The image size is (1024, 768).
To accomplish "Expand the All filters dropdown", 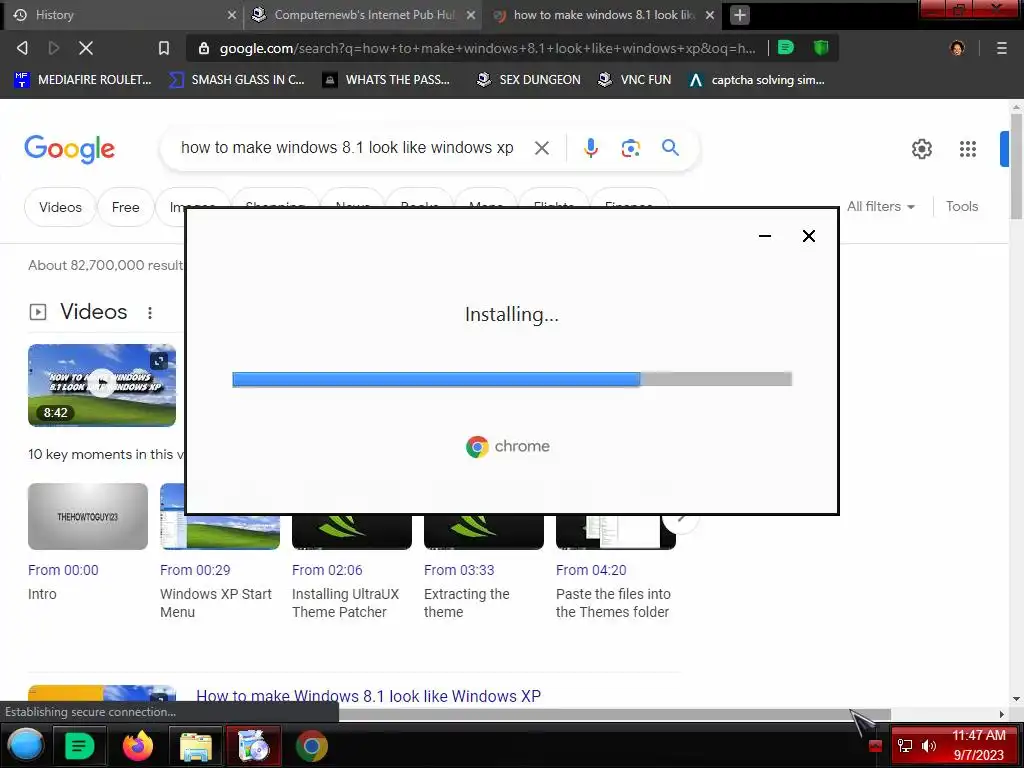I will [x=880, y=206].
